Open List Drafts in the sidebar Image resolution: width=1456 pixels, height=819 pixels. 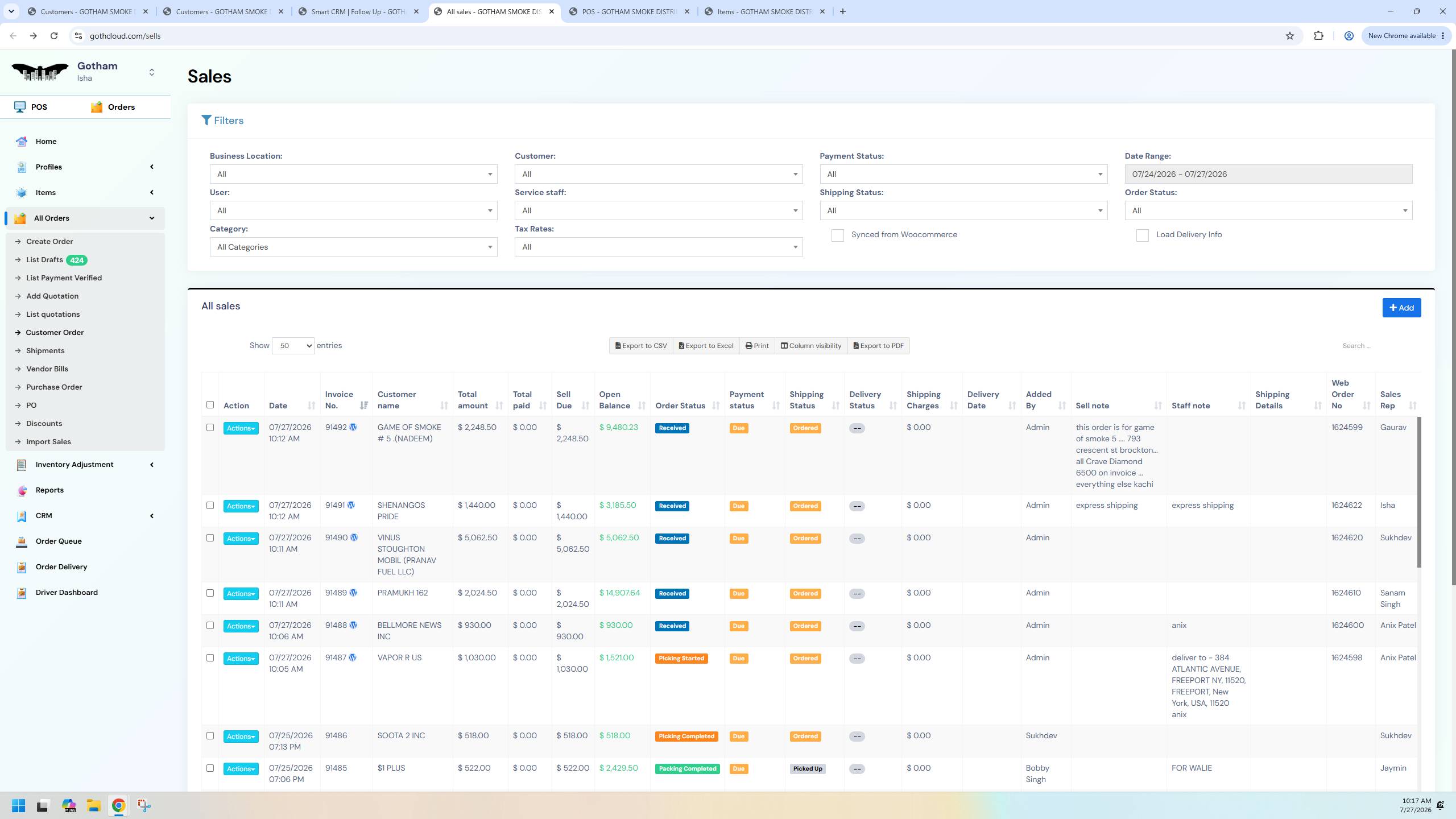click(44, 260)
